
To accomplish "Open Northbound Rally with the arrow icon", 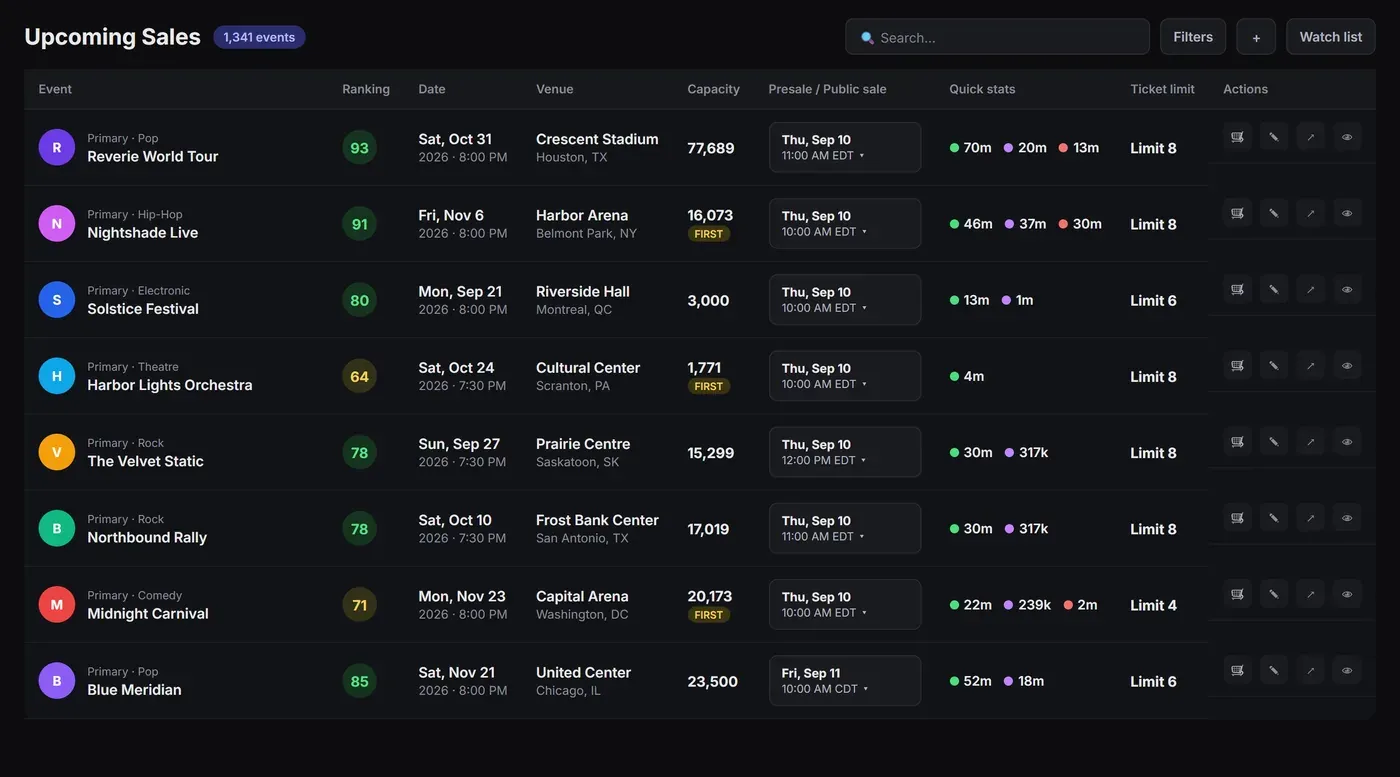I will [x=1311, y=518].
